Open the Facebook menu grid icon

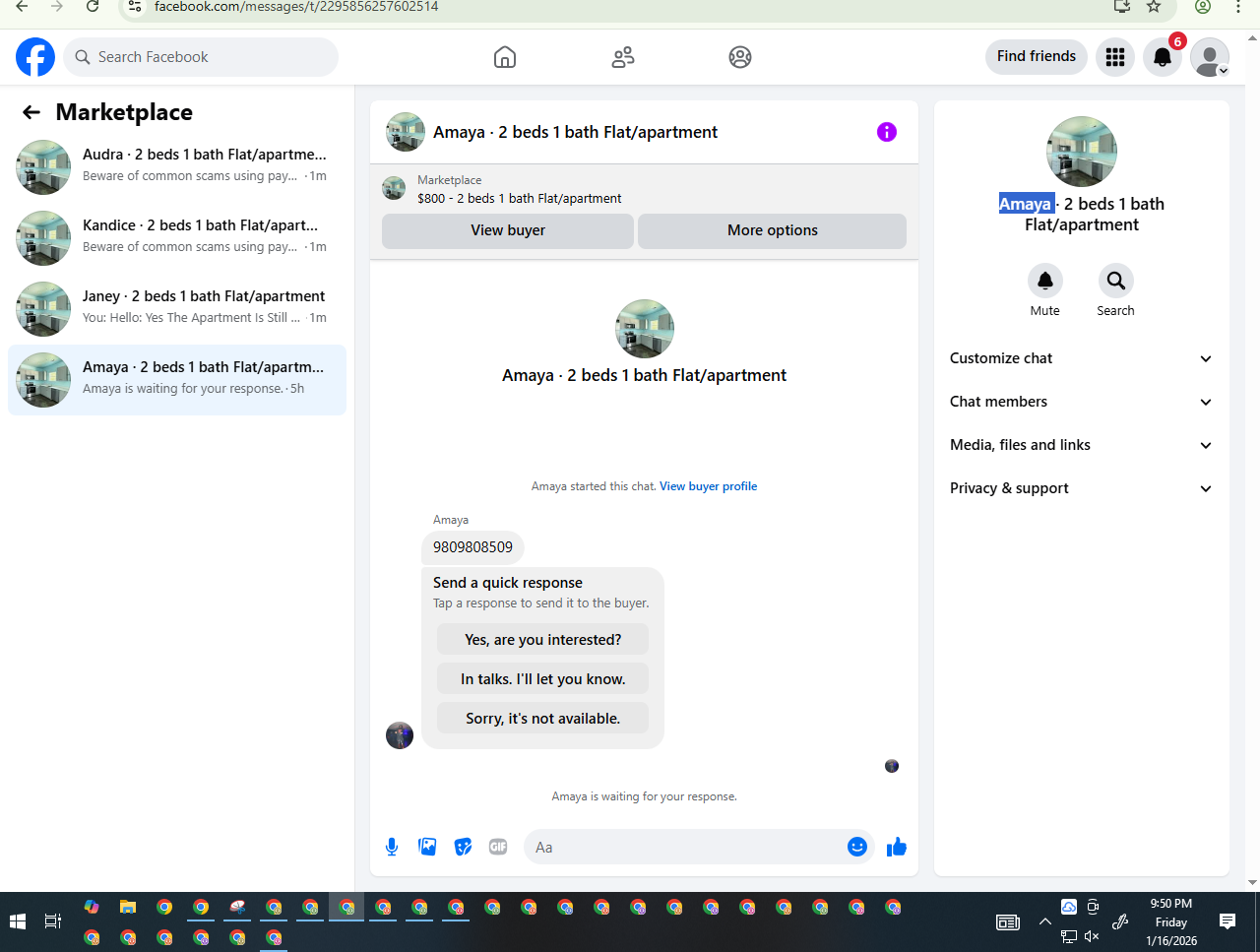1115,57
